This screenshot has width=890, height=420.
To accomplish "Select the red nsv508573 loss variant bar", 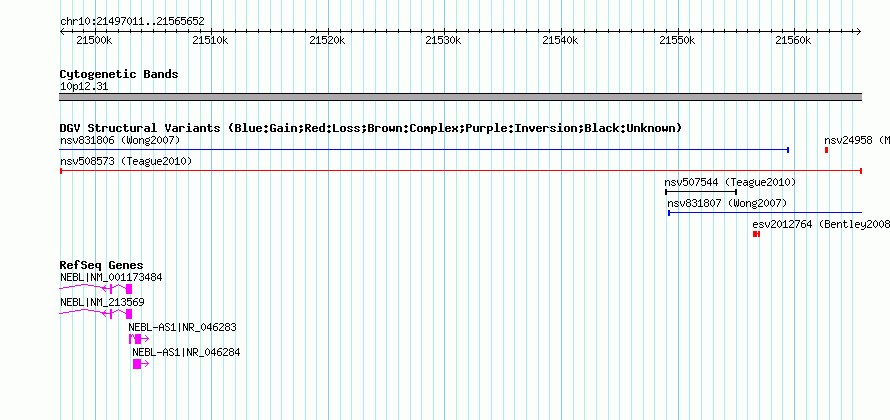I will click(x=461, y=171).
